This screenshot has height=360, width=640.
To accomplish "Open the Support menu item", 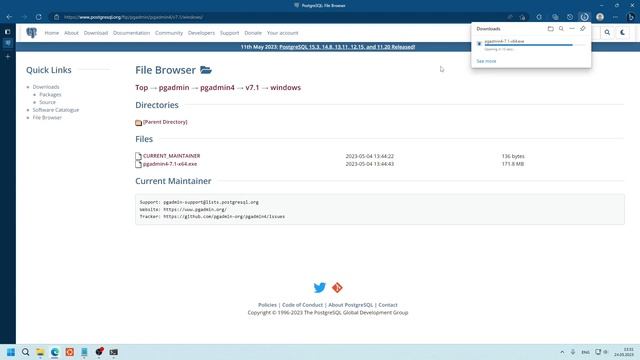I will click(229, 33).
